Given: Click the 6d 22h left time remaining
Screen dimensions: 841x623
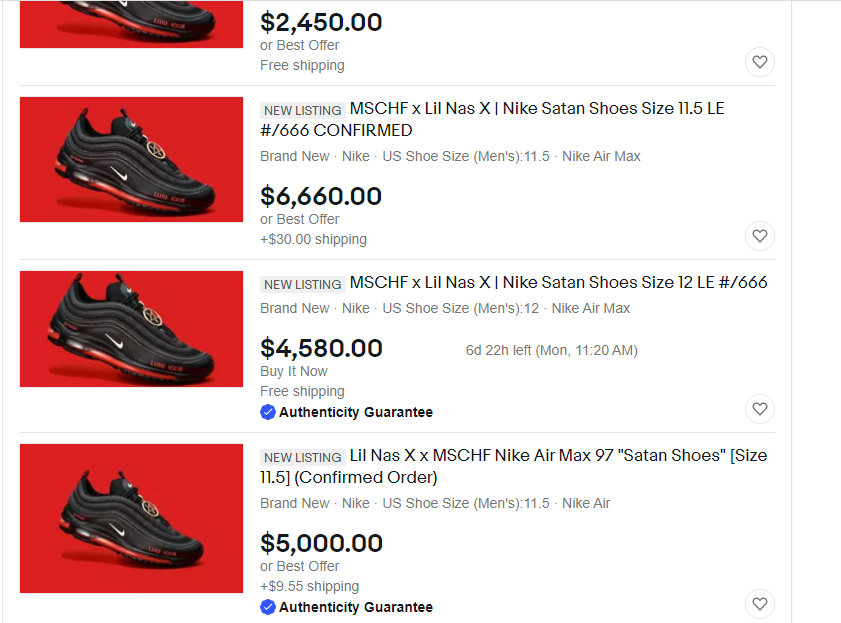Looking at the screenshot, I should point(551,350).
